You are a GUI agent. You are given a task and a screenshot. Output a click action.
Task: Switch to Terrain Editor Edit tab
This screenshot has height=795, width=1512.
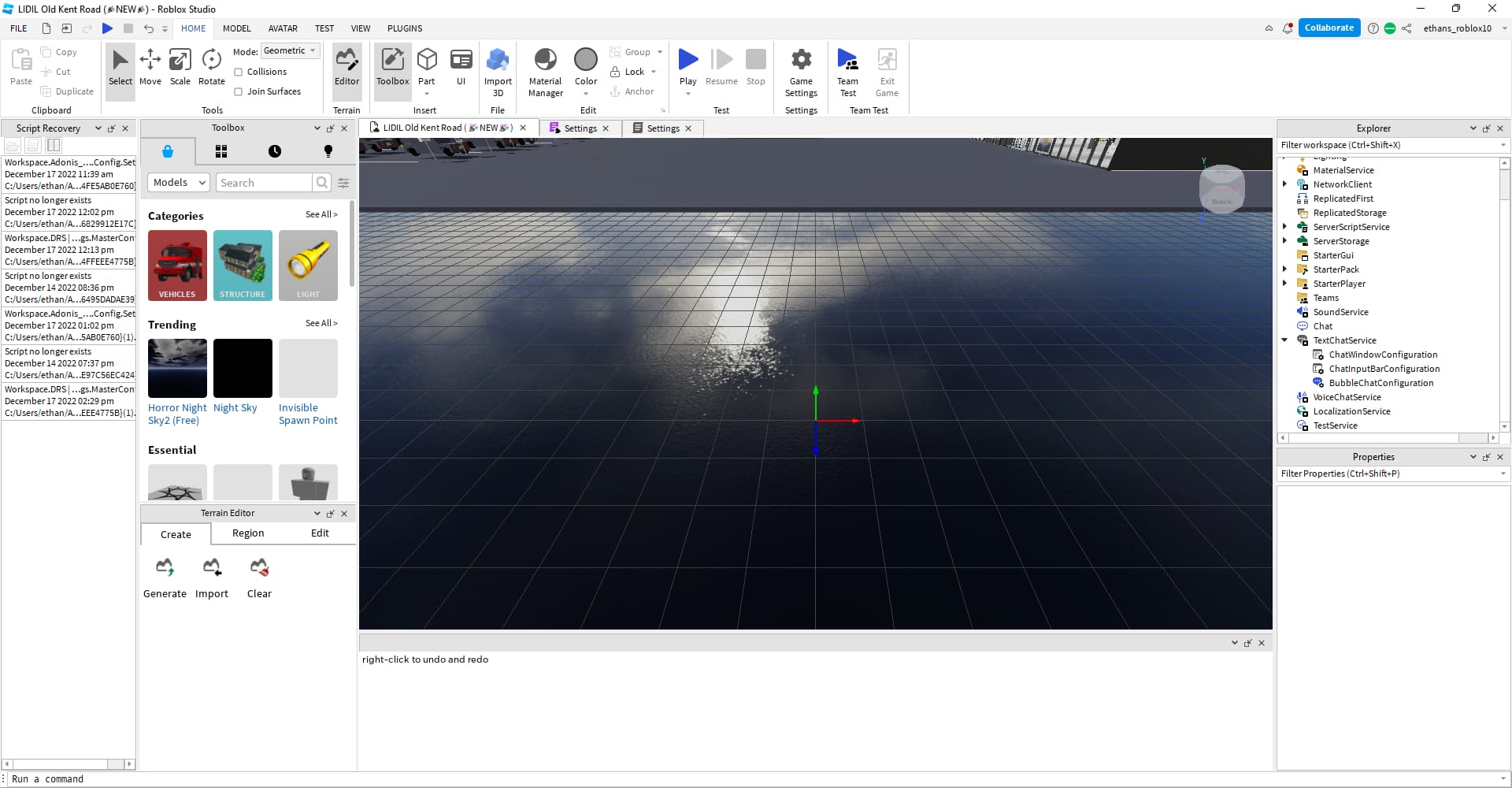pyautogui.click(x=320, y=533)
